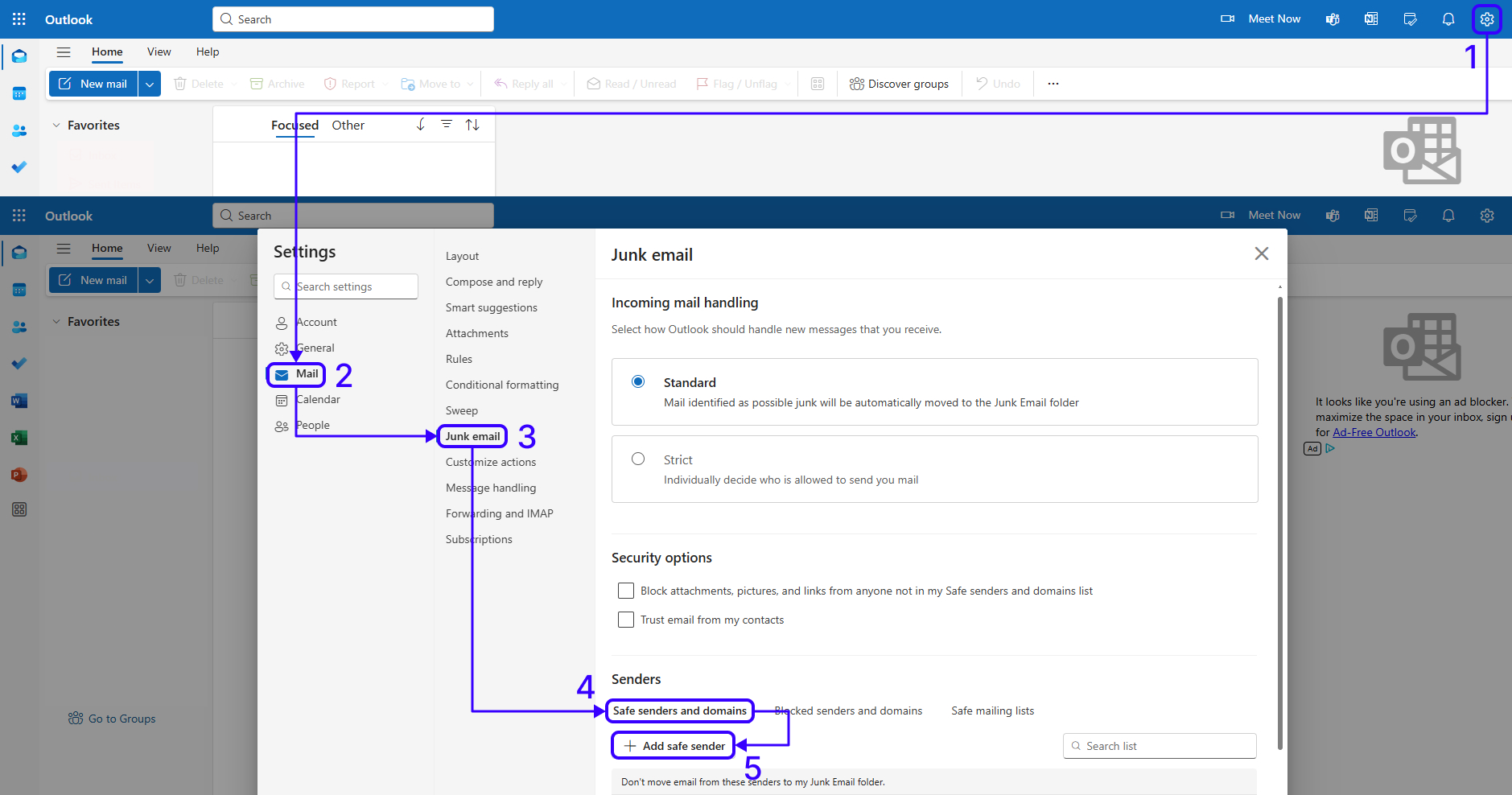Open Junk email settings item
Image resolution: width=1512 pixels, height=795 pixels.
tap(472, 436)
